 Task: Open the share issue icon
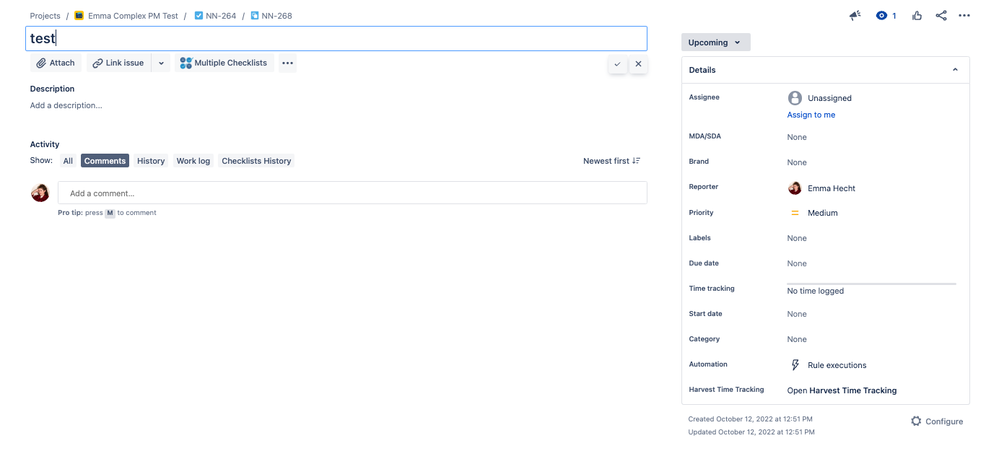941,15
